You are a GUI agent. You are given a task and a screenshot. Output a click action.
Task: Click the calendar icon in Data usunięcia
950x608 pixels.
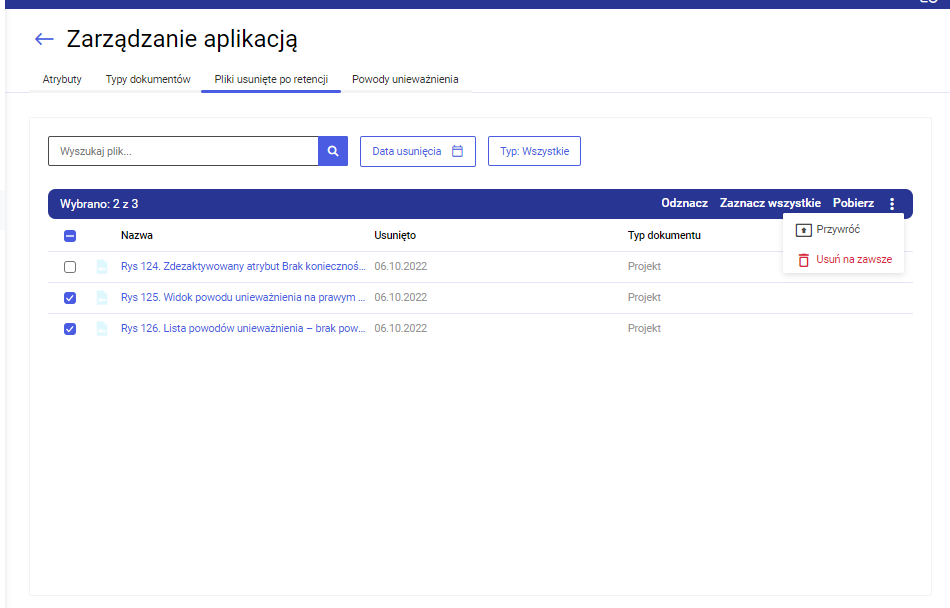coord(457,151)
